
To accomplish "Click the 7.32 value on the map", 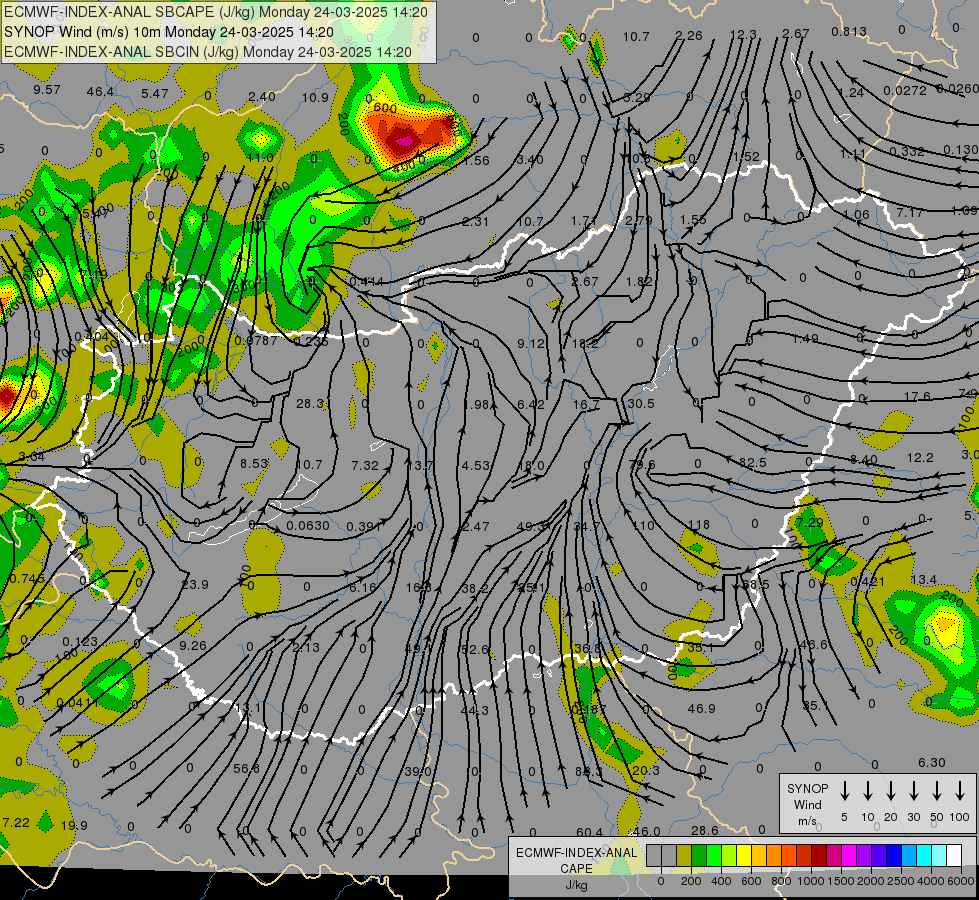I will pos(365,465).
